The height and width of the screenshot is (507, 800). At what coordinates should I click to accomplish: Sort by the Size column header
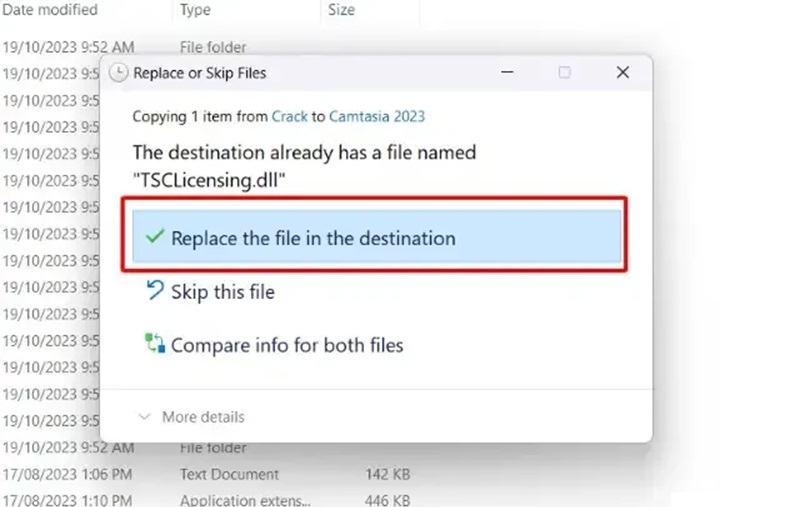click(x=341, y=10)
